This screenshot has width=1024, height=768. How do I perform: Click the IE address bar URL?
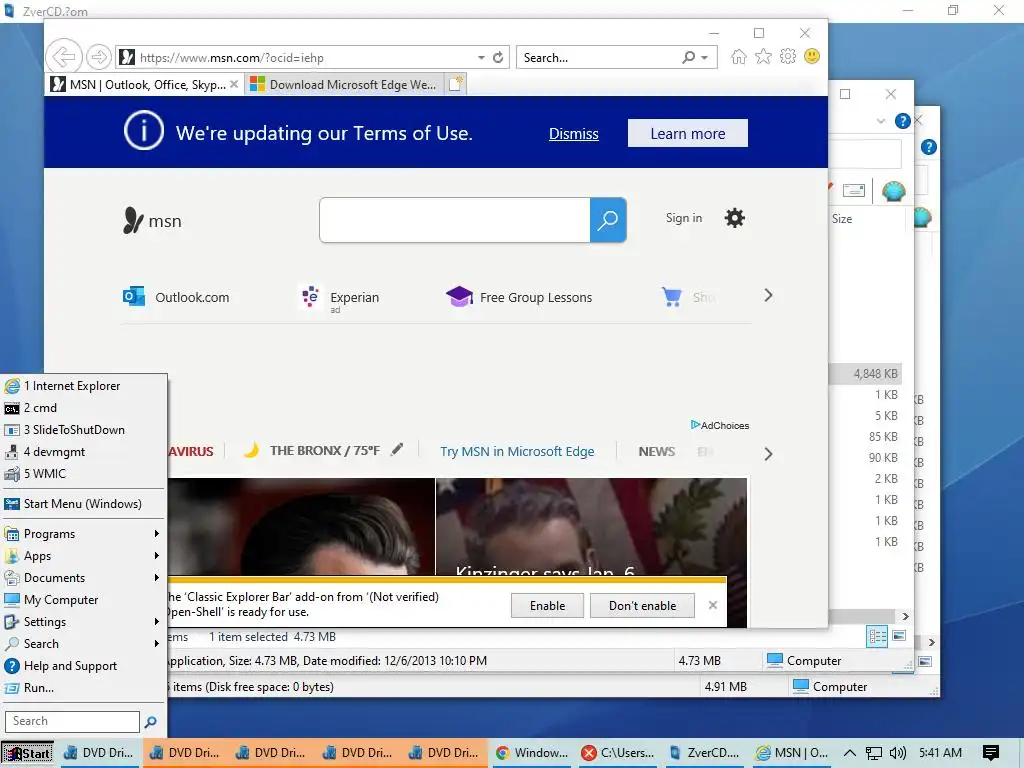pyautogui.click(x=232, y=57)
